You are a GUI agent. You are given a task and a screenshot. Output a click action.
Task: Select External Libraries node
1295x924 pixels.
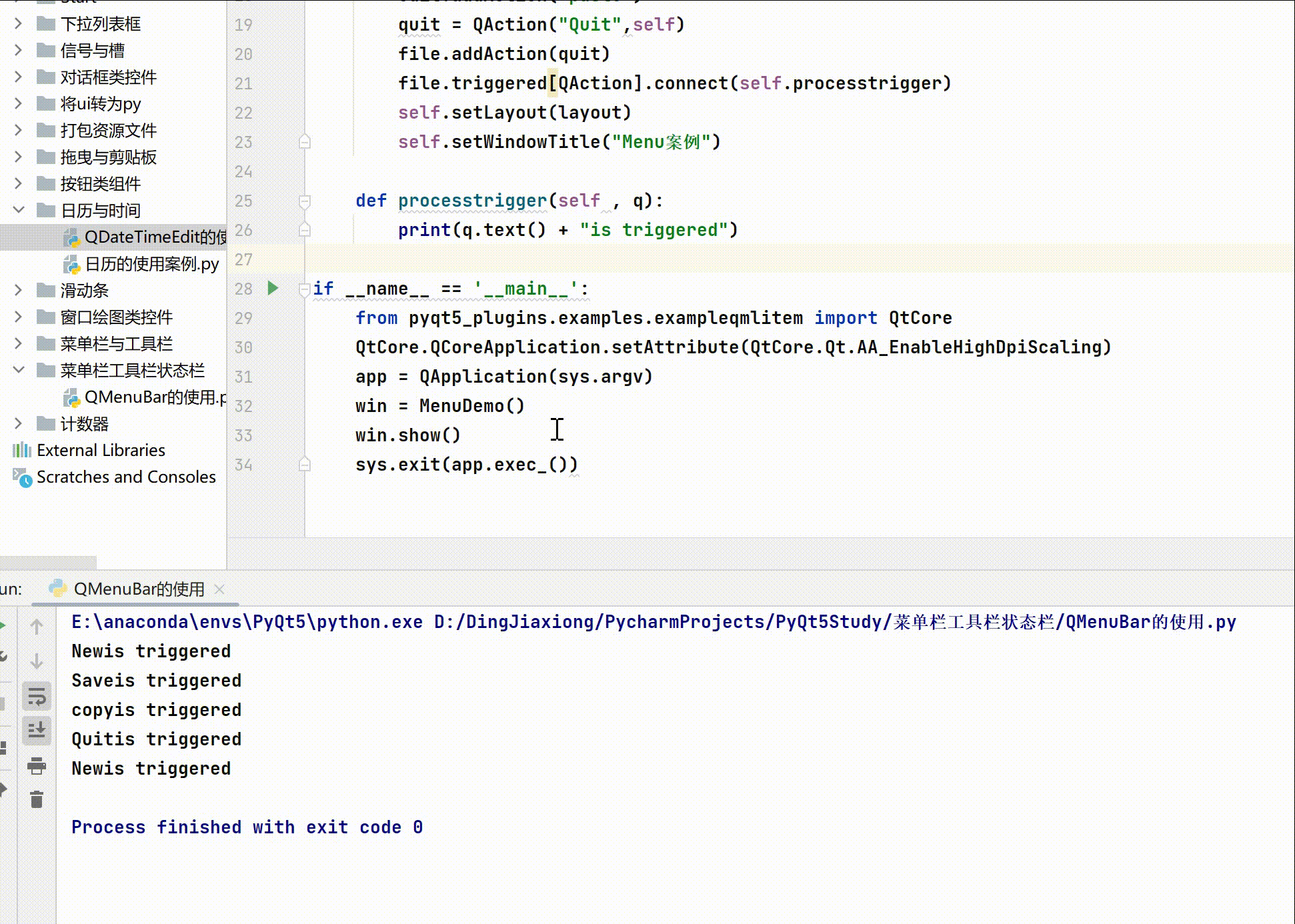[x=100, y=450]
